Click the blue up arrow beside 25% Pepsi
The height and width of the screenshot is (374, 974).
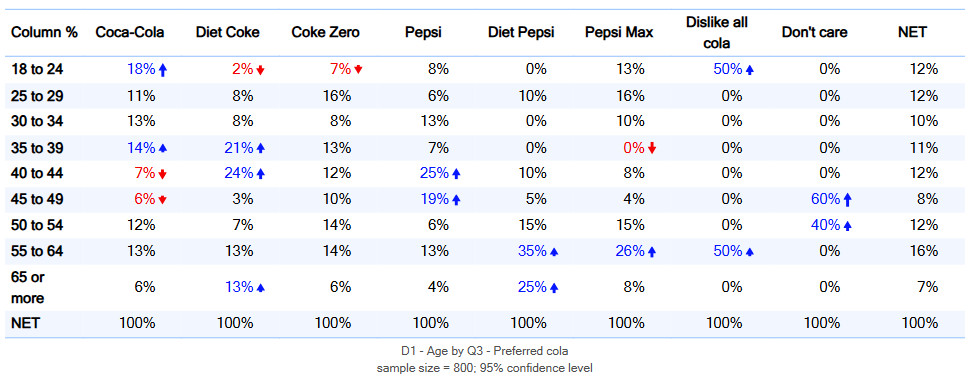456,174
